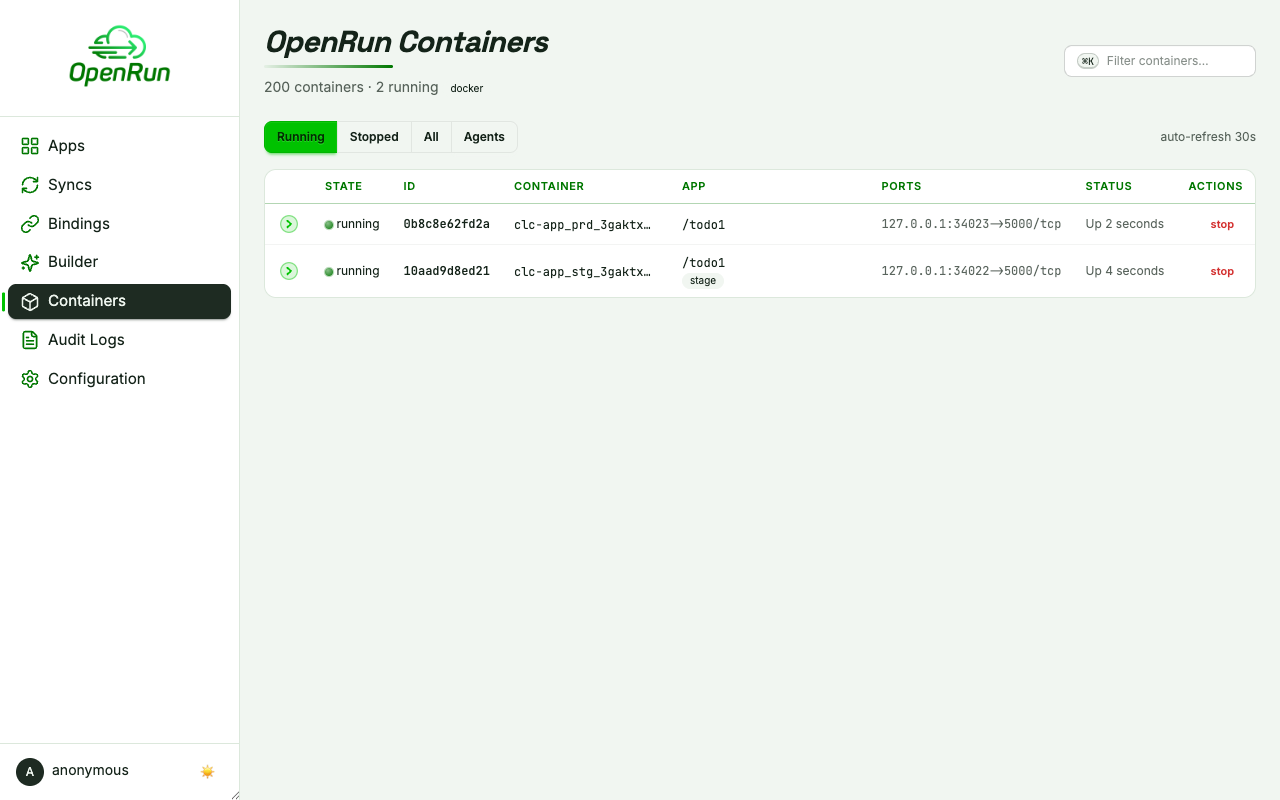Screen dimensions: 1280x800
Task: Click the stage badge
Action: click(x=703, y=281)
